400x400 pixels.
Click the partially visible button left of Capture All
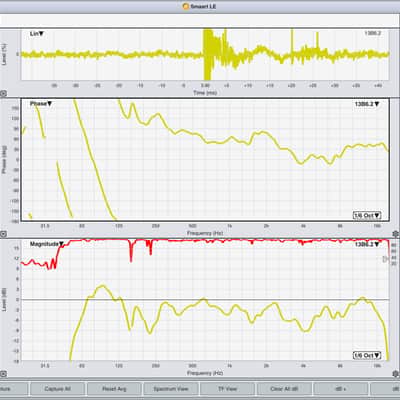pos(14,389)
